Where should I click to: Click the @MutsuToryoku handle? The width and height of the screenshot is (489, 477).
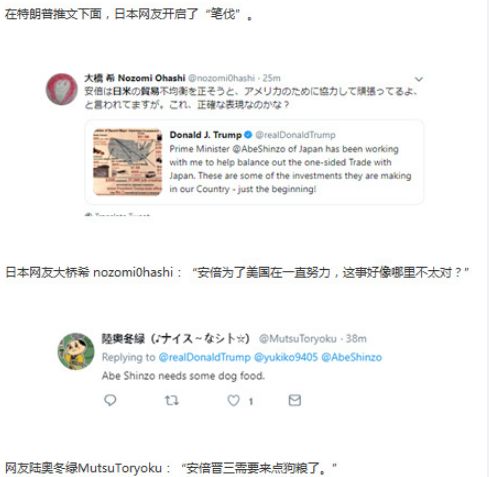298,339
